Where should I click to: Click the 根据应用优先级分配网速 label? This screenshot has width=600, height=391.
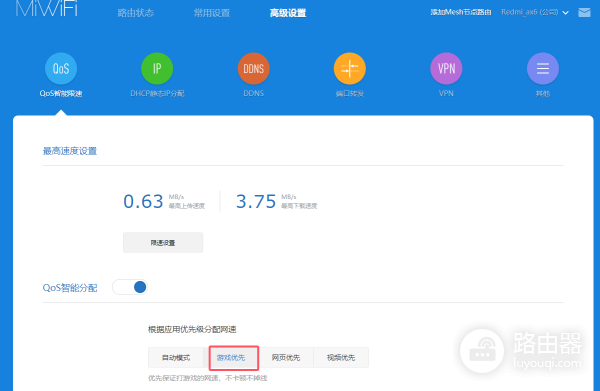tap(192, 329)
